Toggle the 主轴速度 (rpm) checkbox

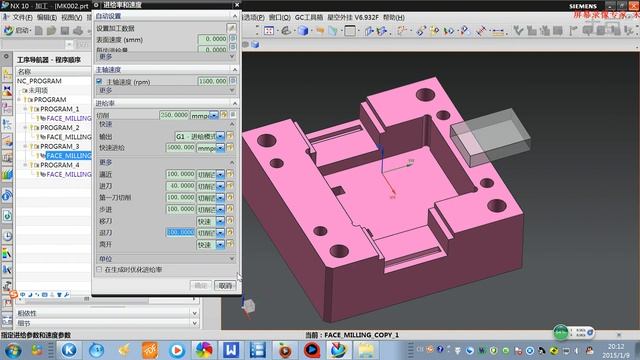tap(99, 81)
